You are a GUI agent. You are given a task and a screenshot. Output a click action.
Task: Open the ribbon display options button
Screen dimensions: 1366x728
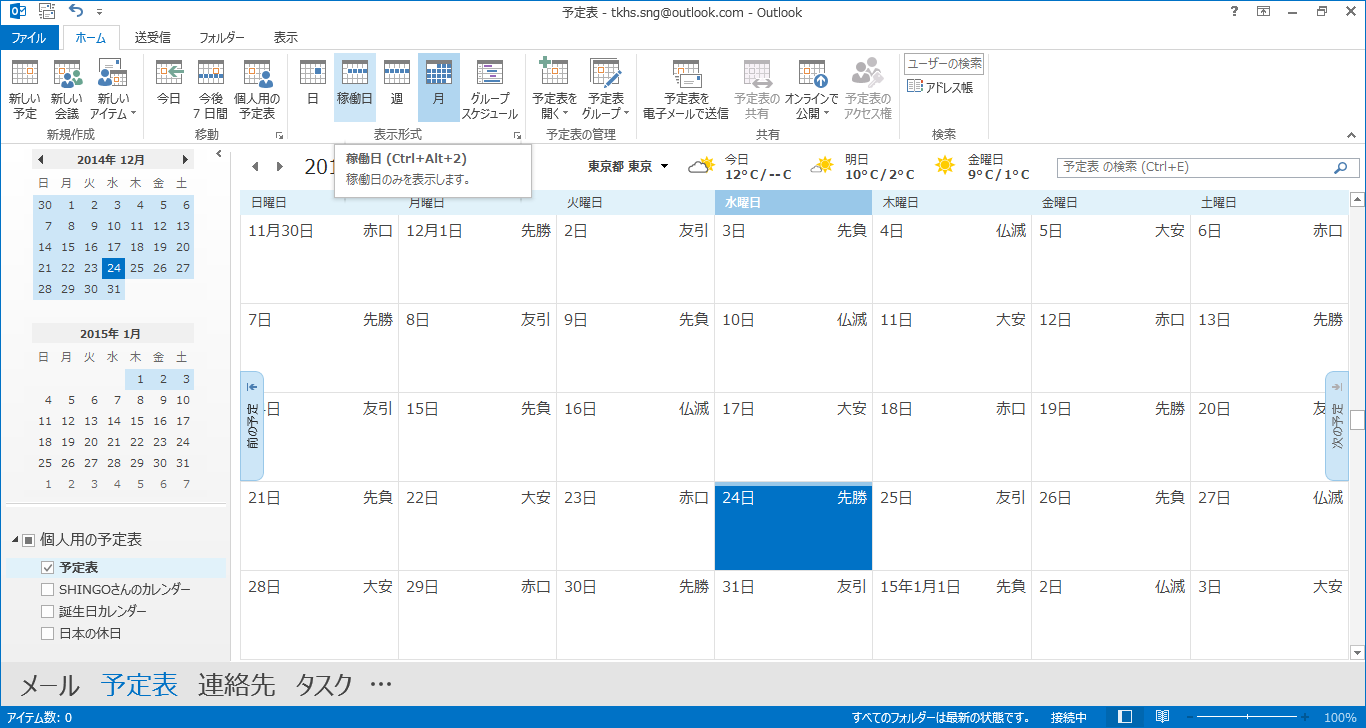(x=1264, y=11)
